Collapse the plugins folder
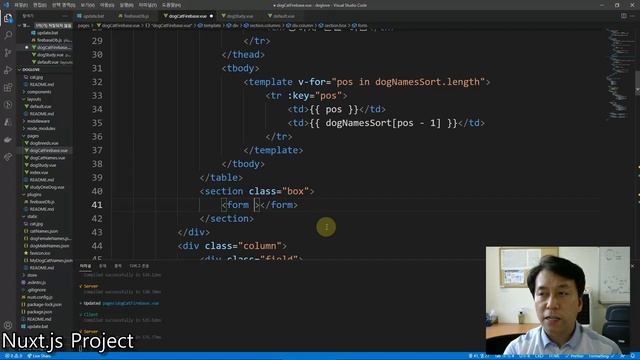 [x=34, y=195]
